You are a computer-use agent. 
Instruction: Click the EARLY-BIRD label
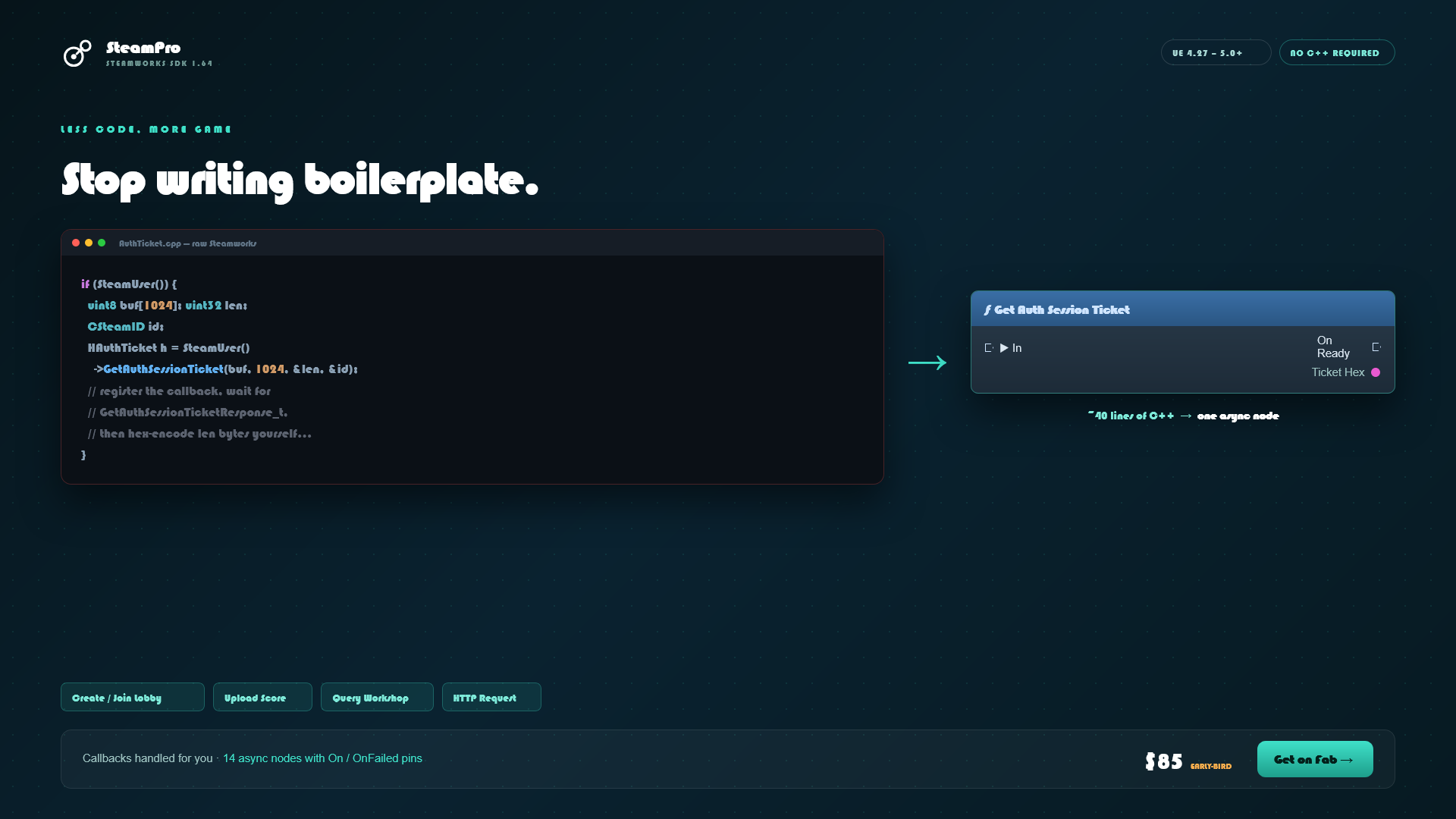1211,767
